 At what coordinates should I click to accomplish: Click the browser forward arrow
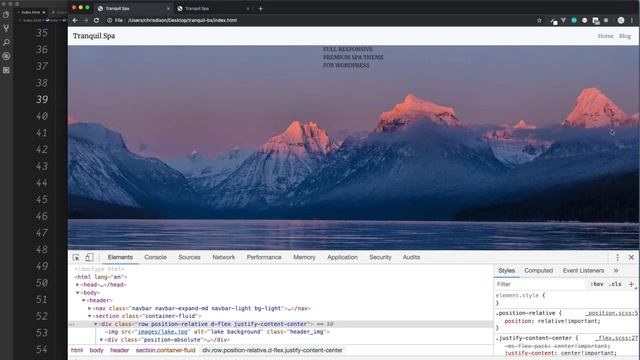click(86, 20)
